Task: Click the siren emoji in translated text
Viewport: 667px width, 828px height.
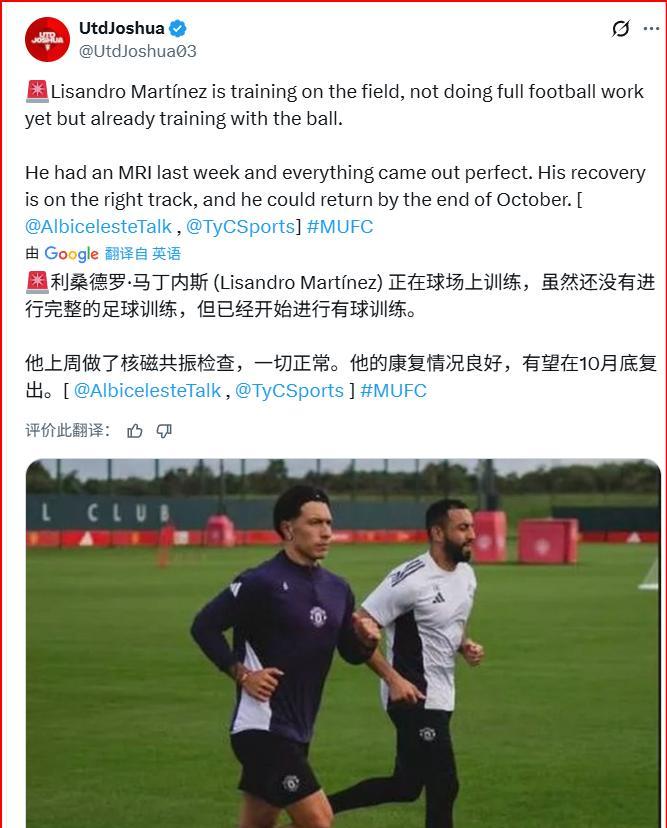Action: coord(37,282)
